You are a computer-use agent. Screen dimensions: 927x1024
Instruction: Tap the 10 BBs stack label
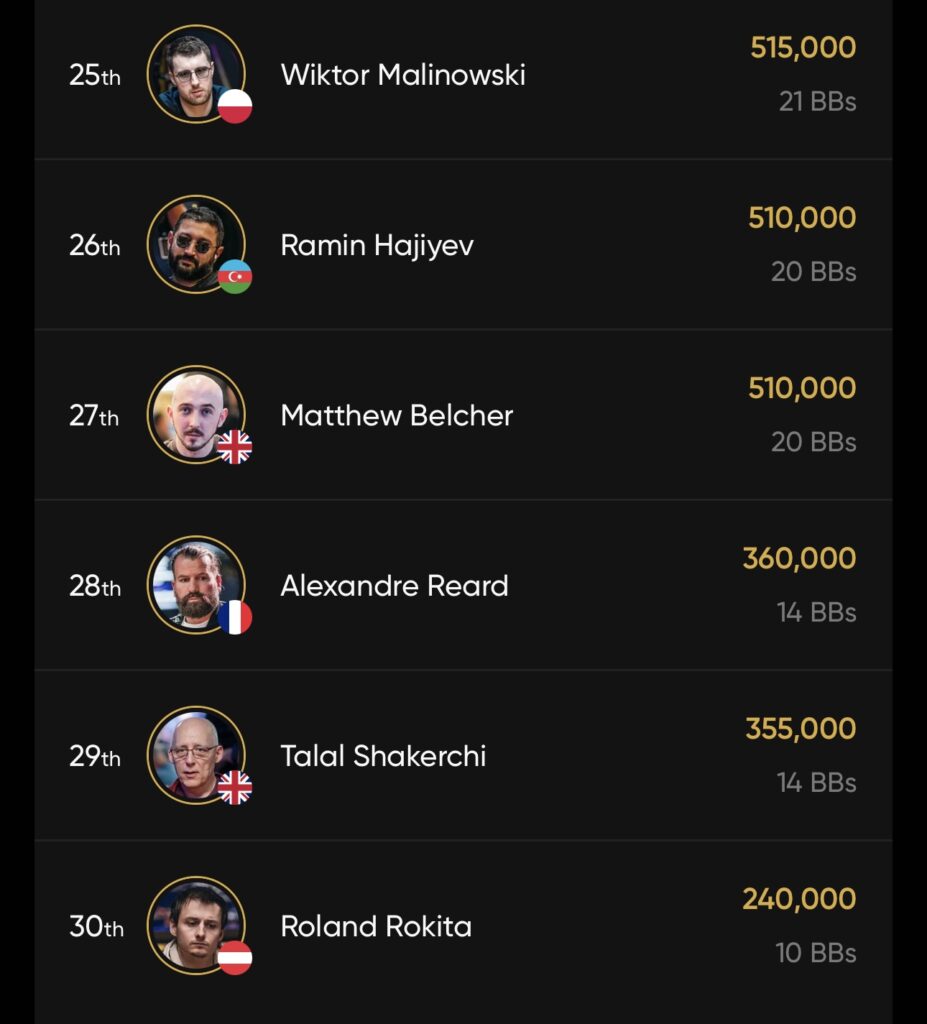click(816, 953)
